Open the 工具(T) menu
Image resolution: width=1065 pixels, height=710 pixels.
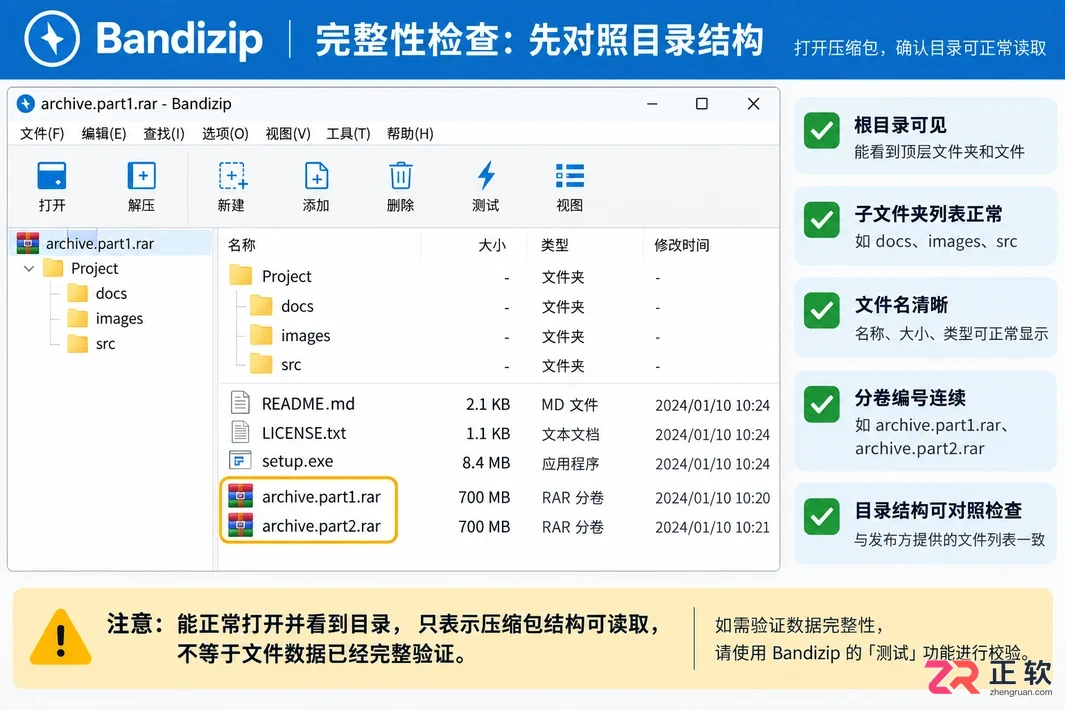[348, 133]
